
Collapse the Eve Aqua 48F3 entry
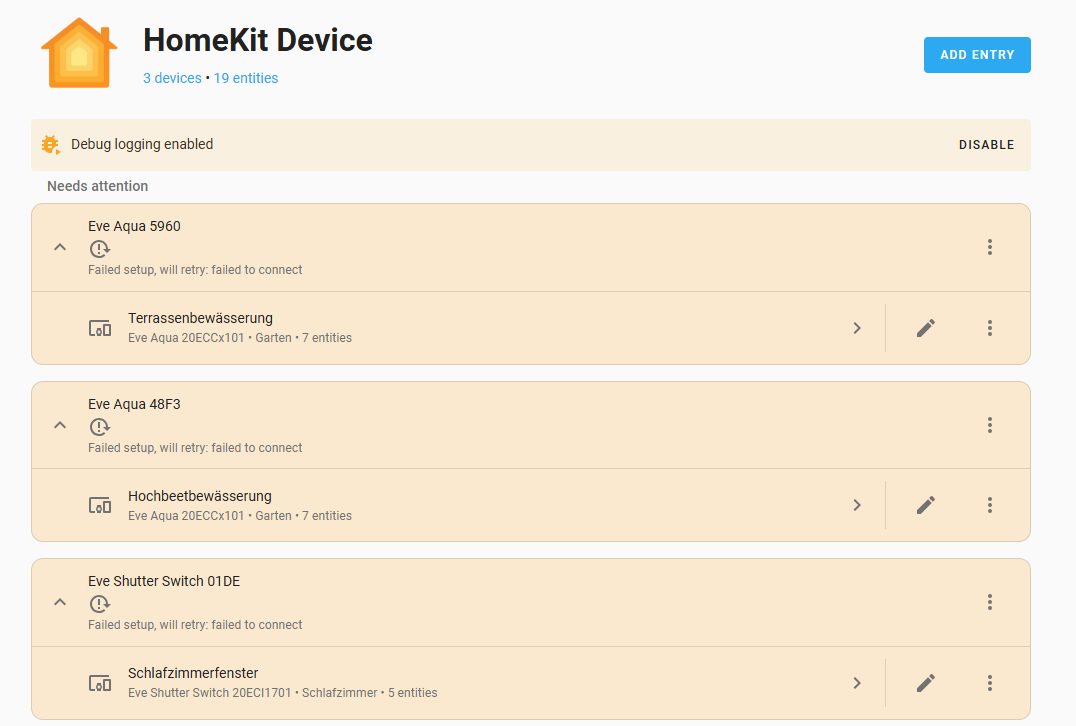click(60, 425)
